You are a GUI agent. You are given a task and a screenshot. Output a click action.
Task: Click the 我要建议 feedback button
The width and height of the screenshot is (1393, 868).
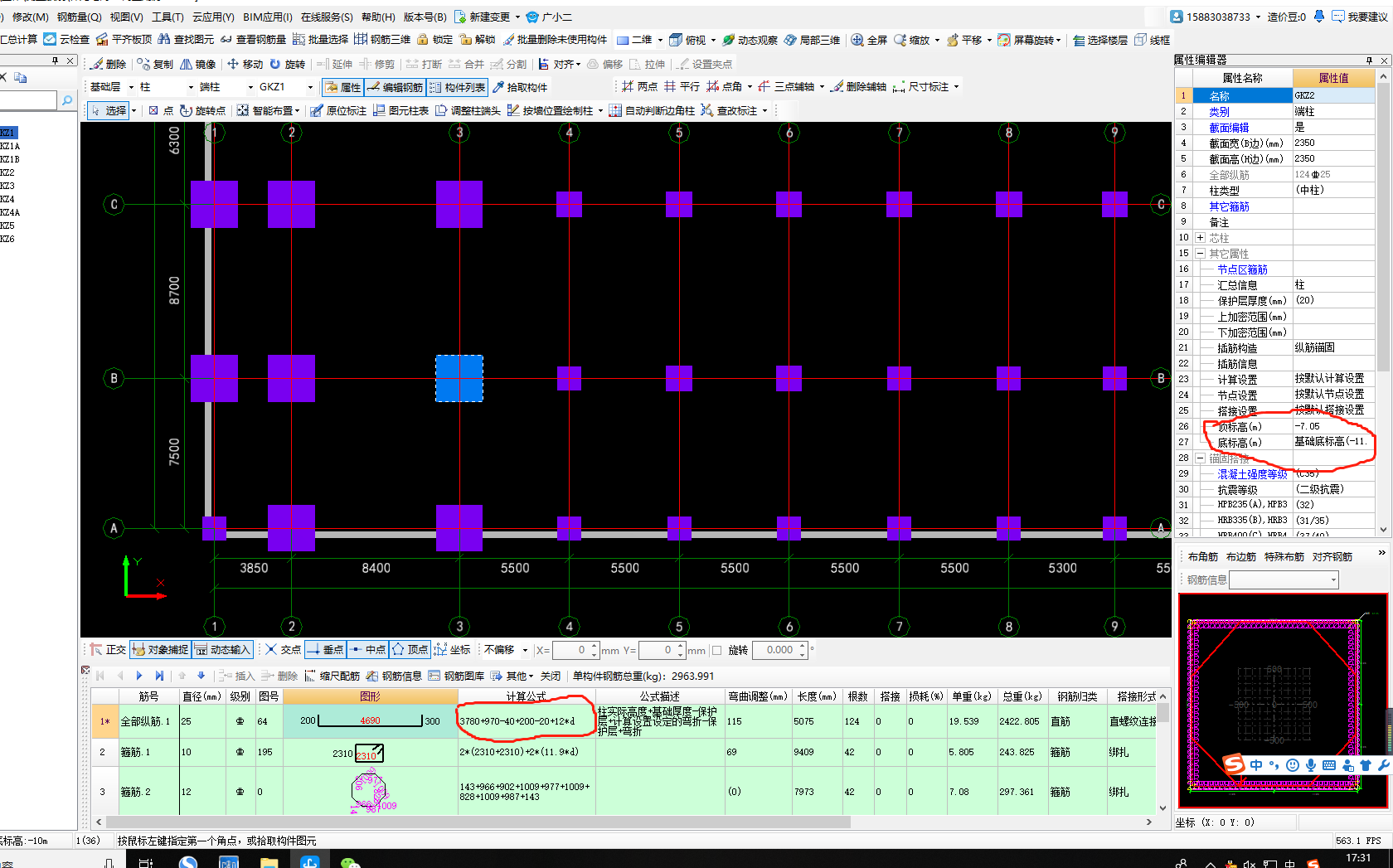[1360, 17]
